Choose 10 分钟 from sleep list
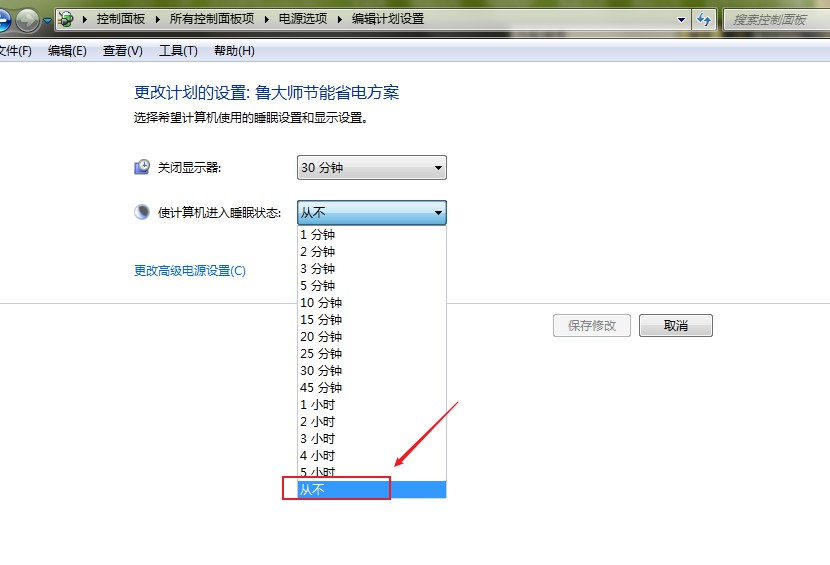 372,302
